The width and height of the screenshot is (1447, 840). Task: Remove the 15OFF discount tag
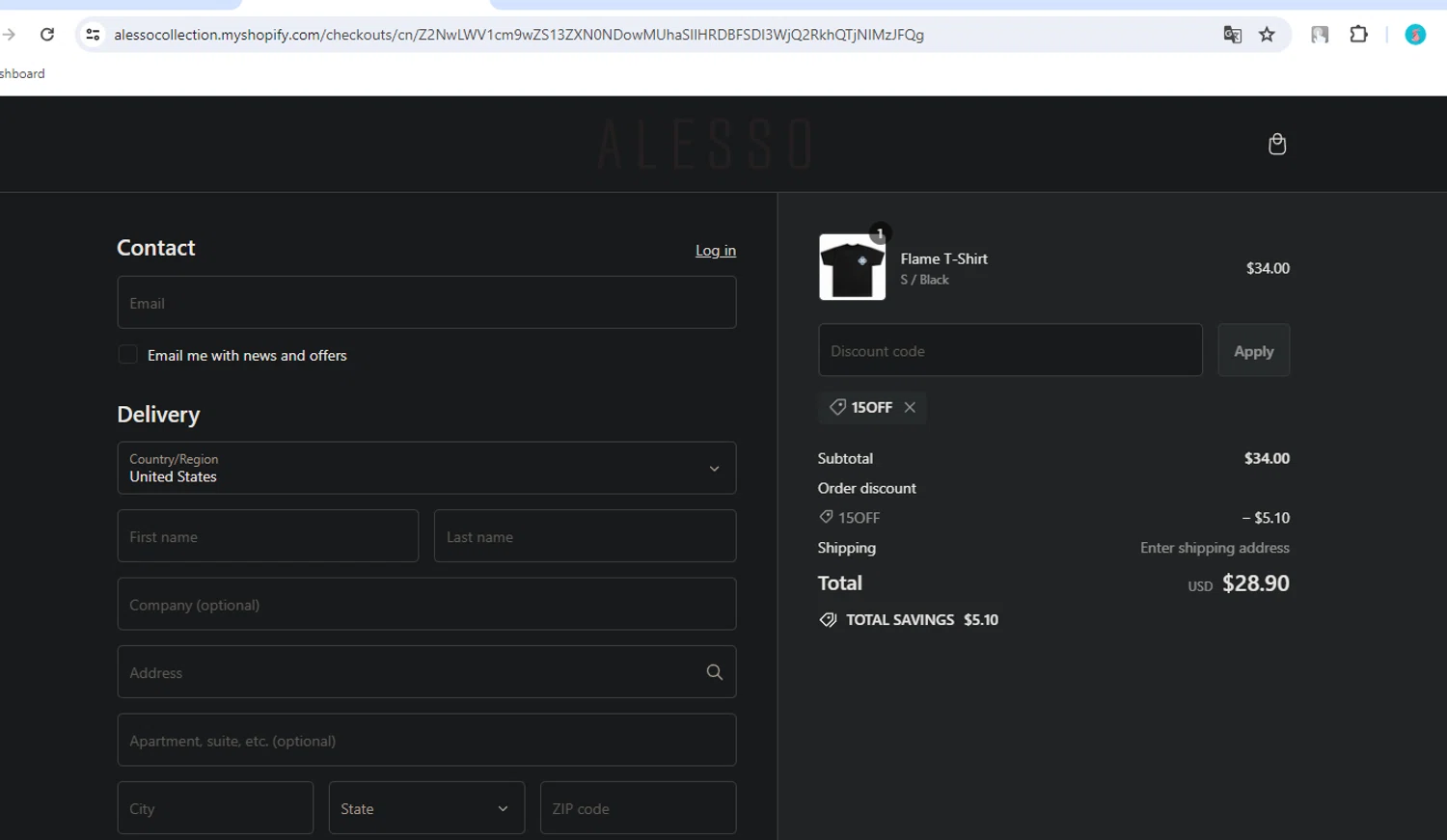point(910,407)
